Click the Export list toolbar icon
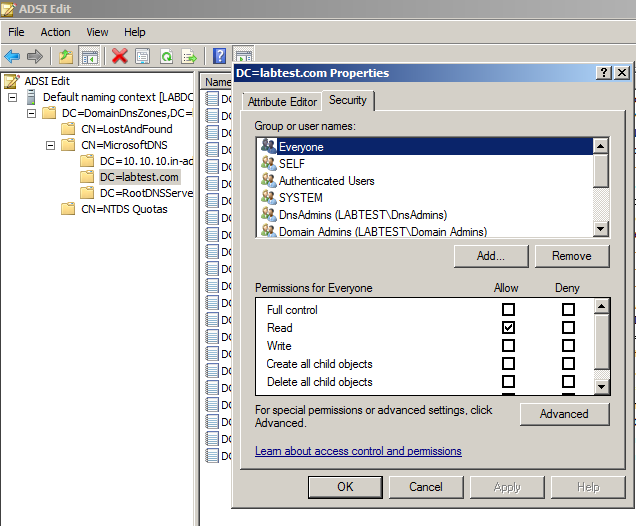The image size is (636, 526). (x=189, y=56)
